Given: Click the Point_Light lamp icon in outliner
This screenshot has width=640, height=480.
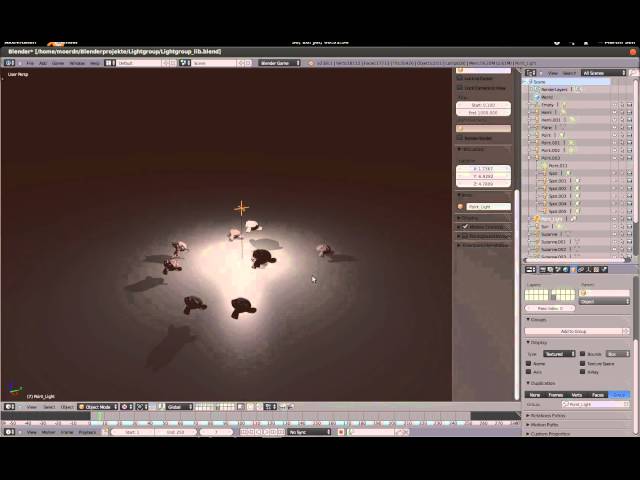Looking at the screenshot, I should [537, 219].
